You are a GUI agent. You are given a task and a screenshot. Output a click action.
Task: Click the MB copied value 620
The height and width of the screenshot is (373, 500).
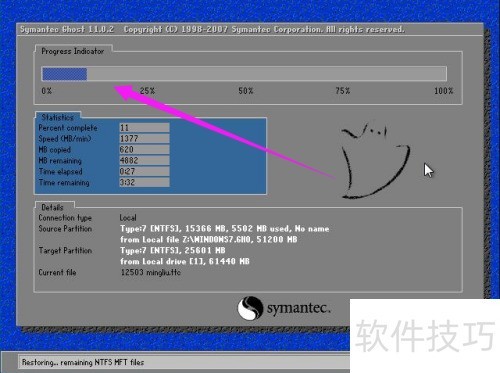click(x=144, y=150)
